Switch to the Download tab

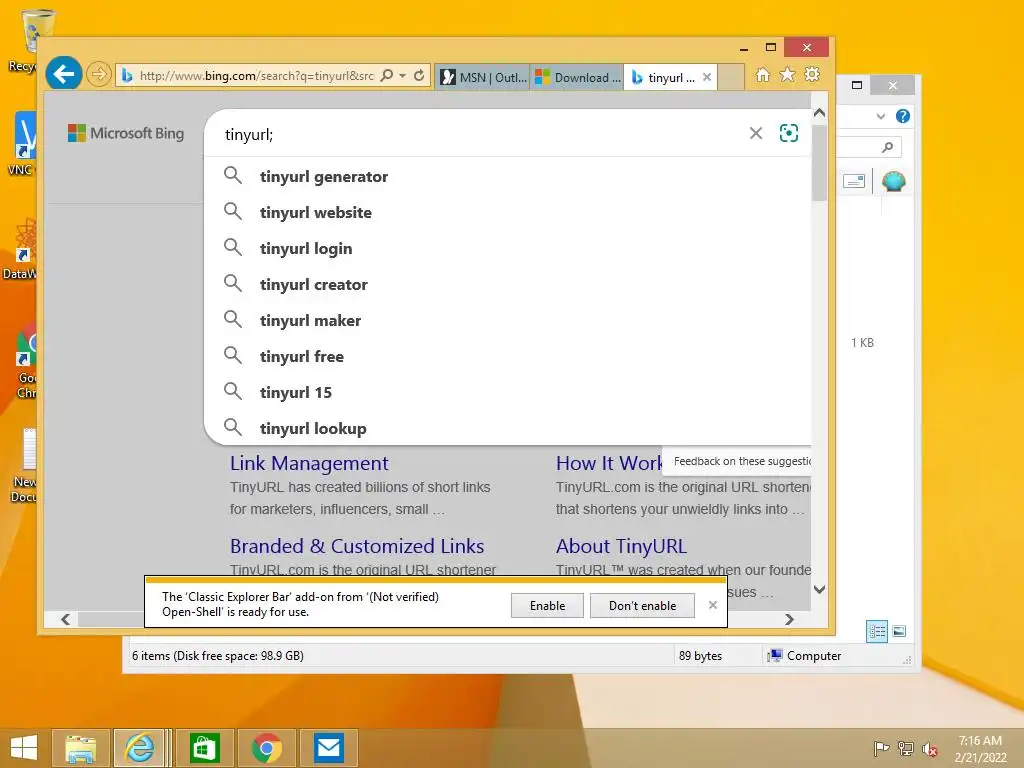tap(577, 77)
